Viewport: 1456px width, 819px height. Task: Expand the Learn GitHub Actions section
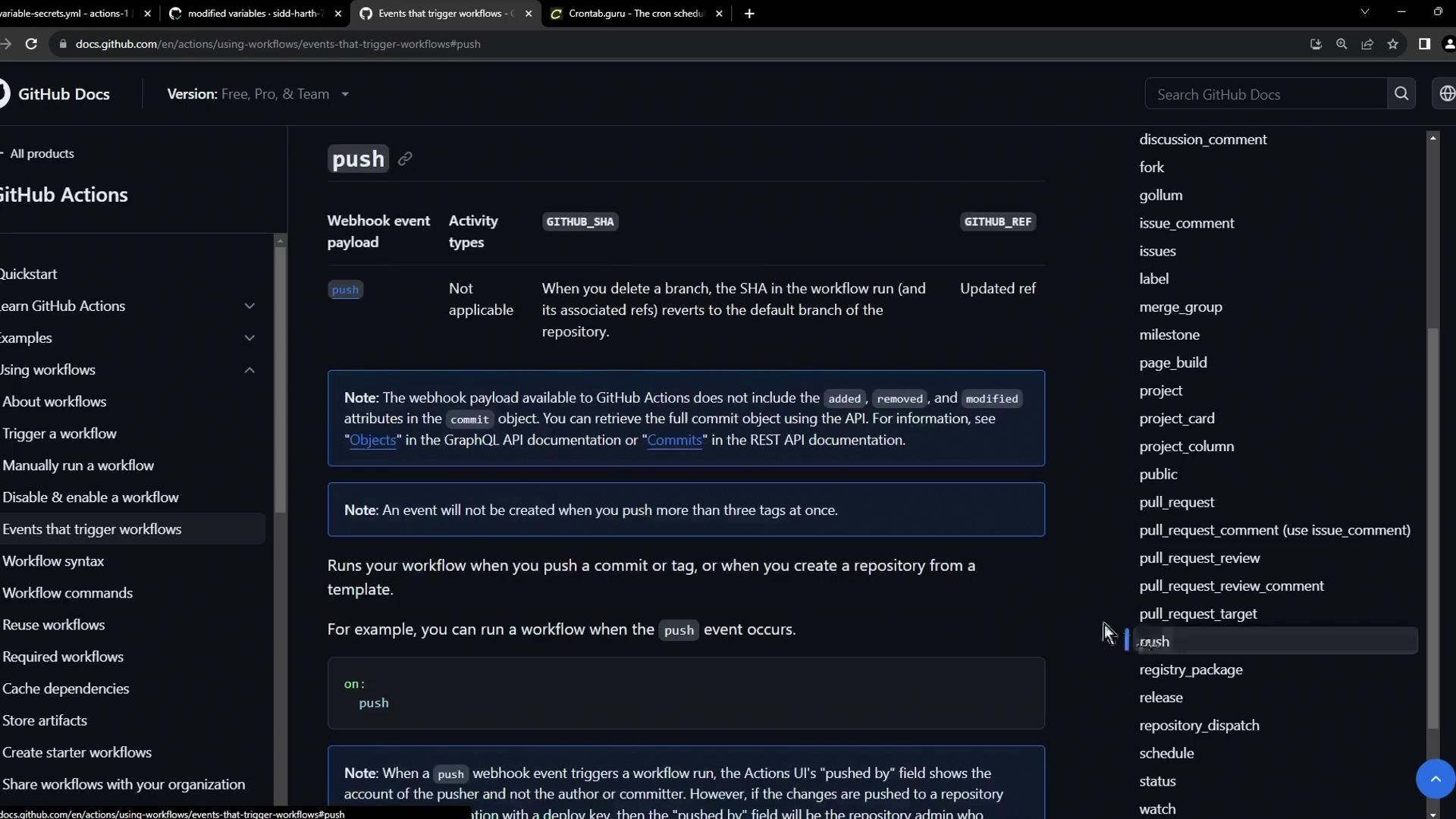[x=249, y=306]
